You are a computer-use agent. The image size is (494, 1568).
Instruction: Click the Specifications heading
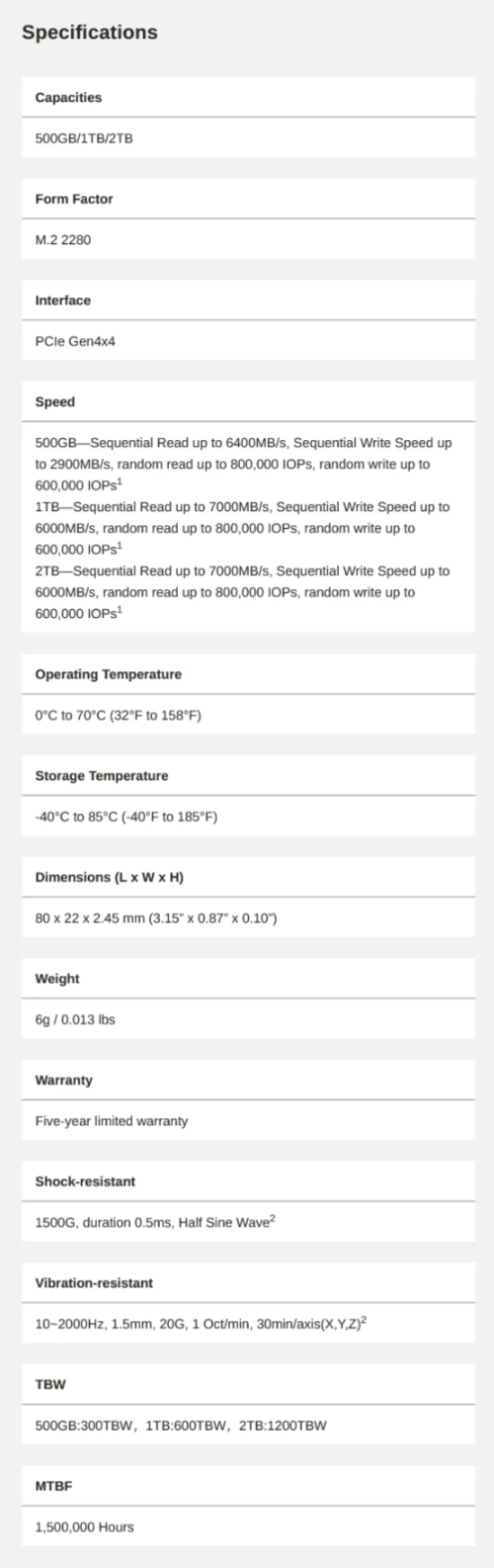click(90, 33)
